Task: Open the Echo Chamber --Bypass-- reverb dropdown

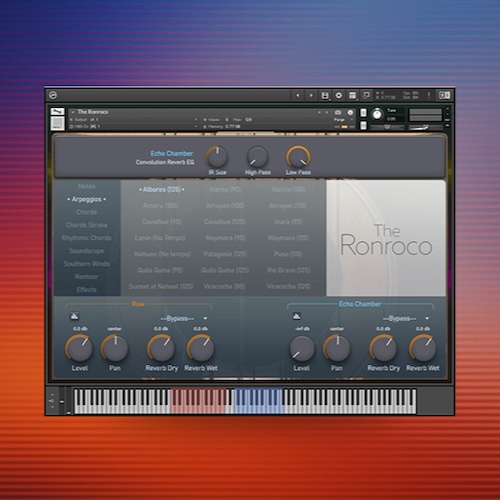Action: 406,319
